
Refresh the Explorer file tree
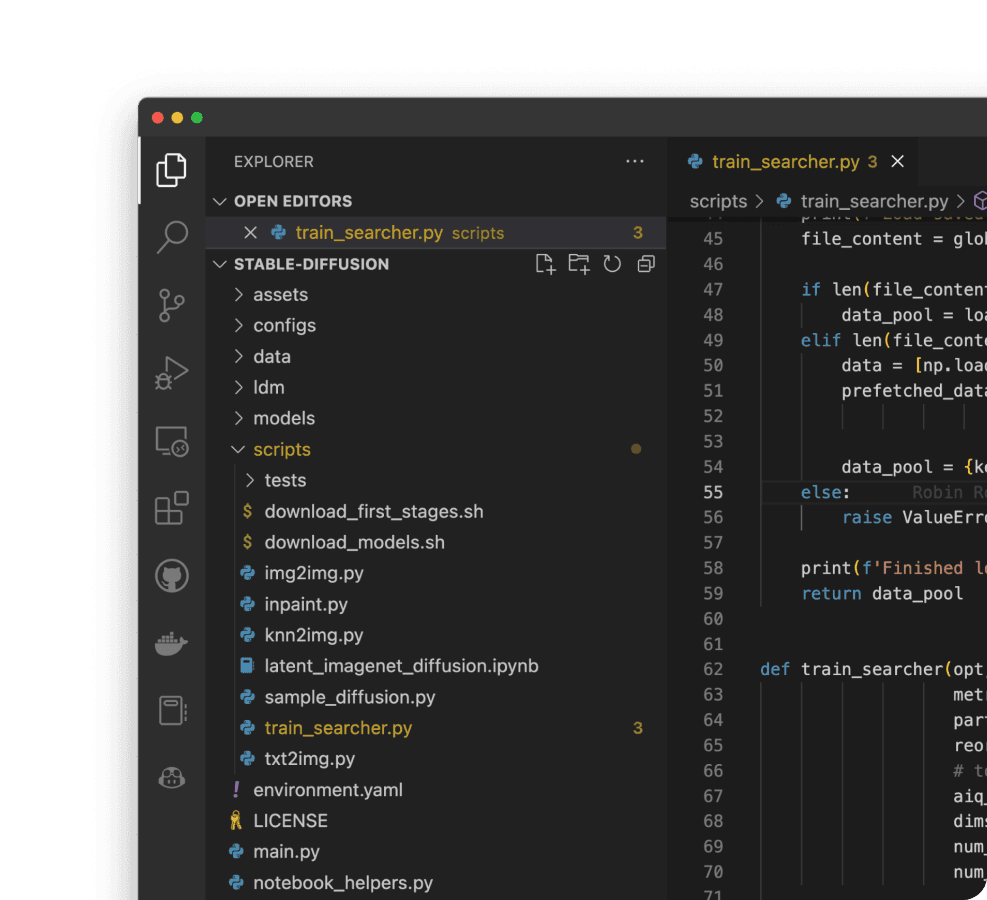click(612, 264)
